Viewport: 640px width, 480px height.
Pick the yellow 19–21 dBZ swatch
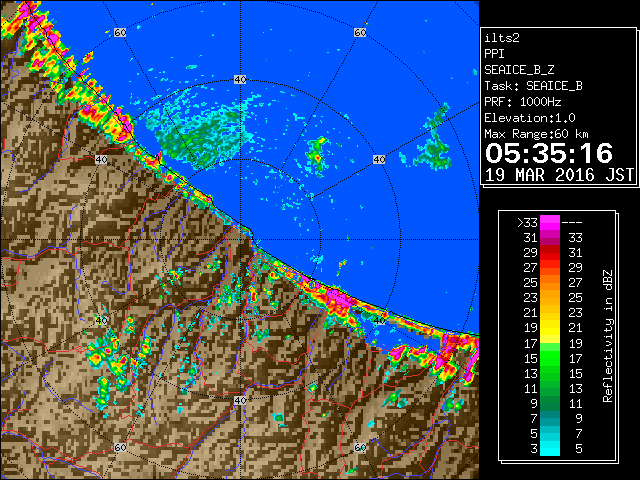(x=550, y=328)
